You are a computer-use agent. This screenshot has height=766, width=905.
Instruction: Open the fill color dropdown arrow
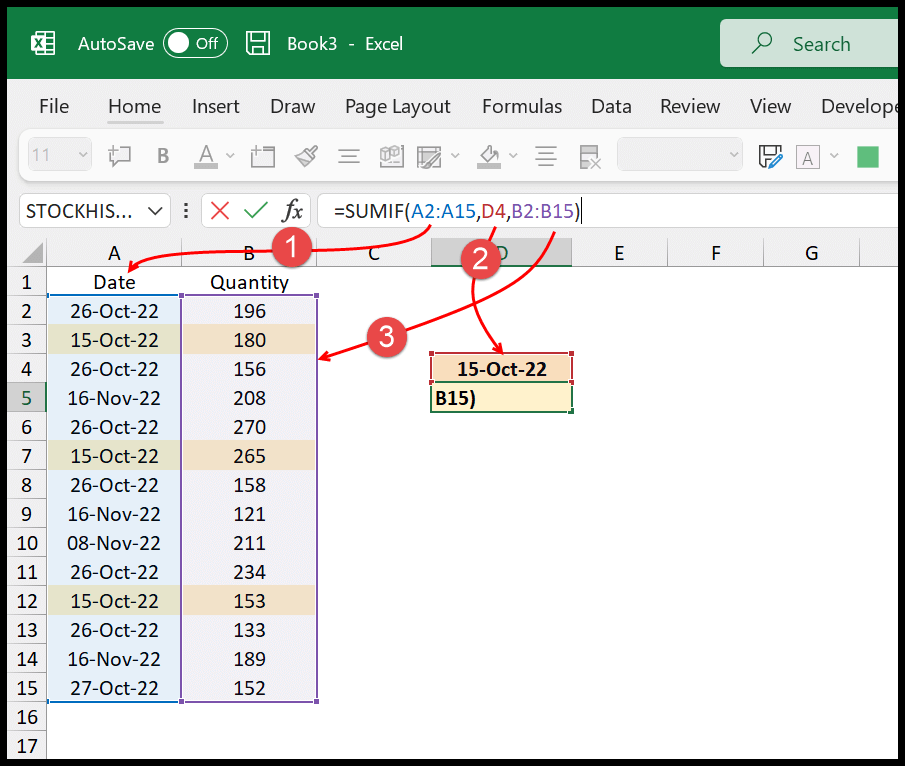click(x=513, y=155)
